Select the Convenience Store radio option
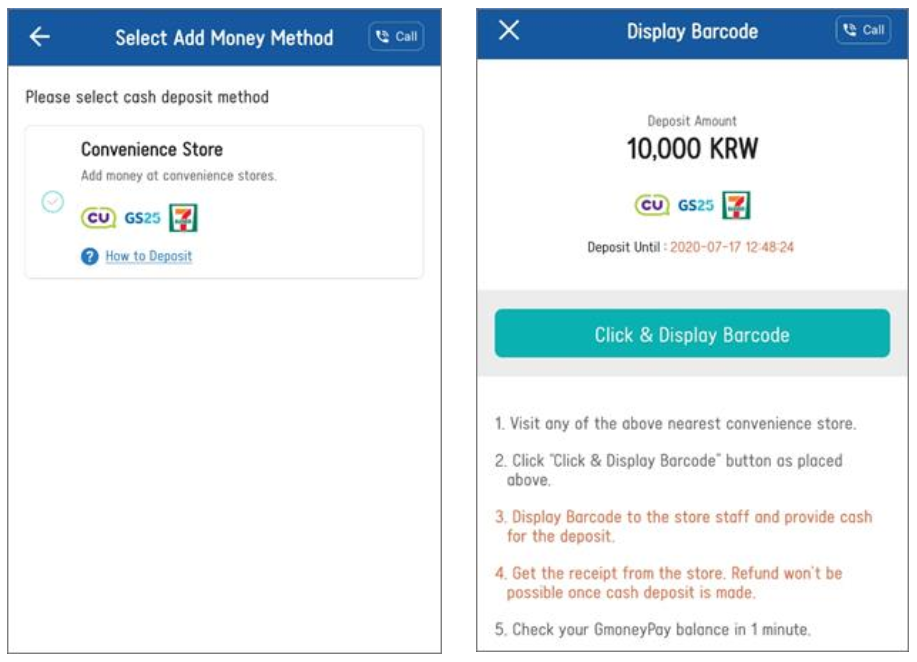The image size is (917, 662). [x=53, y=202]
